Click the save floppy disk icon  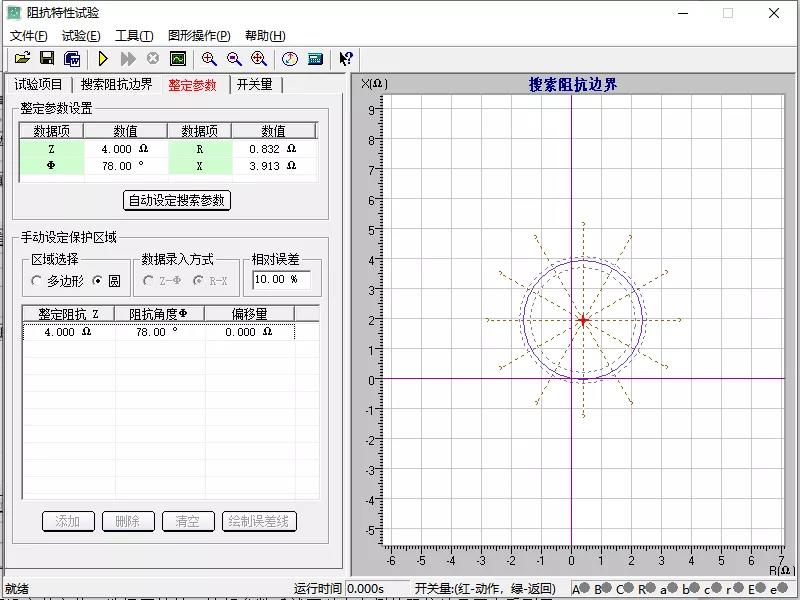(x=47, y=59)
